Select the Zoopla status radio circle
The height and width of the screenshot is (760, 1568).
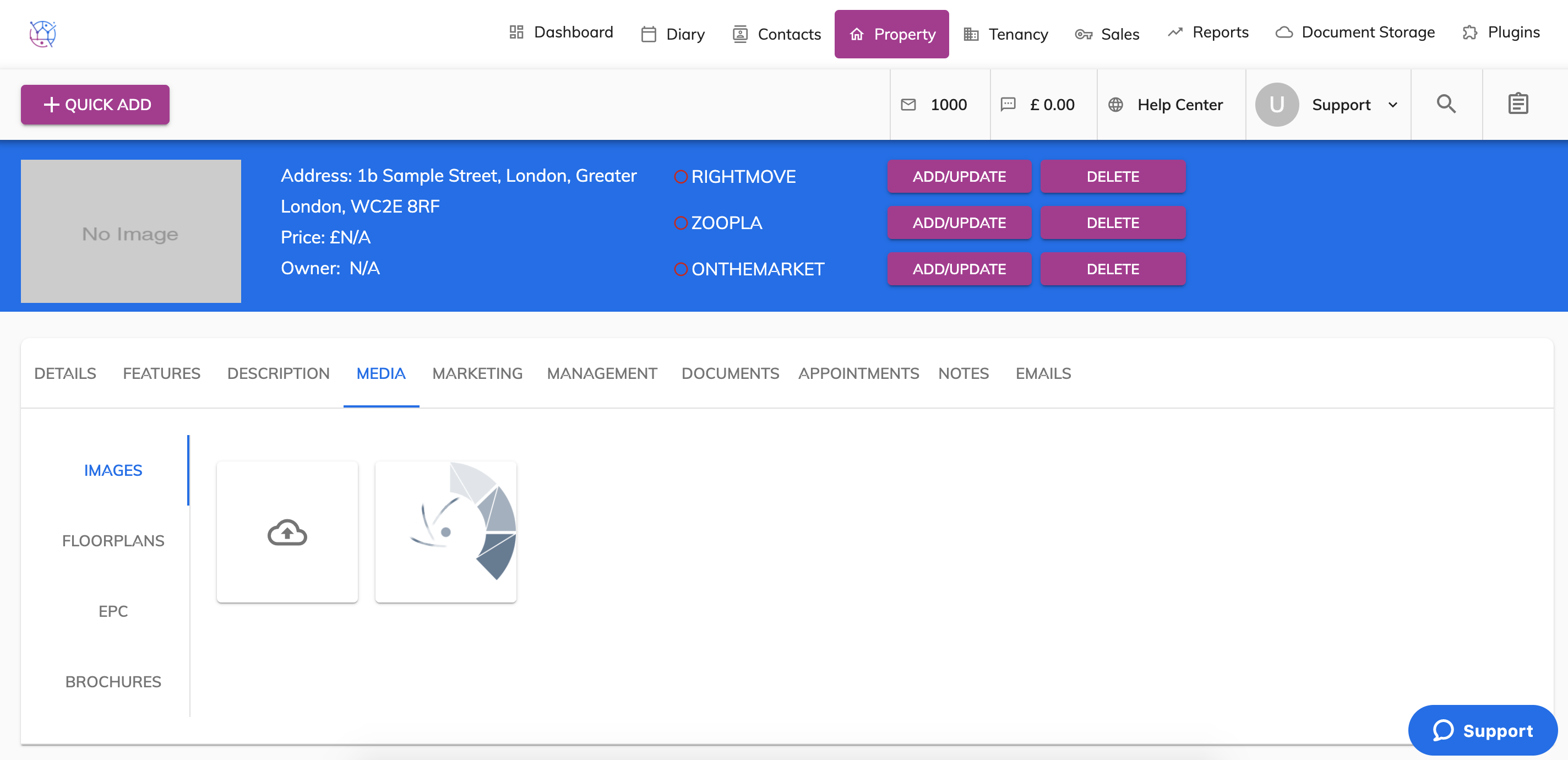click(x=680, y=223)
